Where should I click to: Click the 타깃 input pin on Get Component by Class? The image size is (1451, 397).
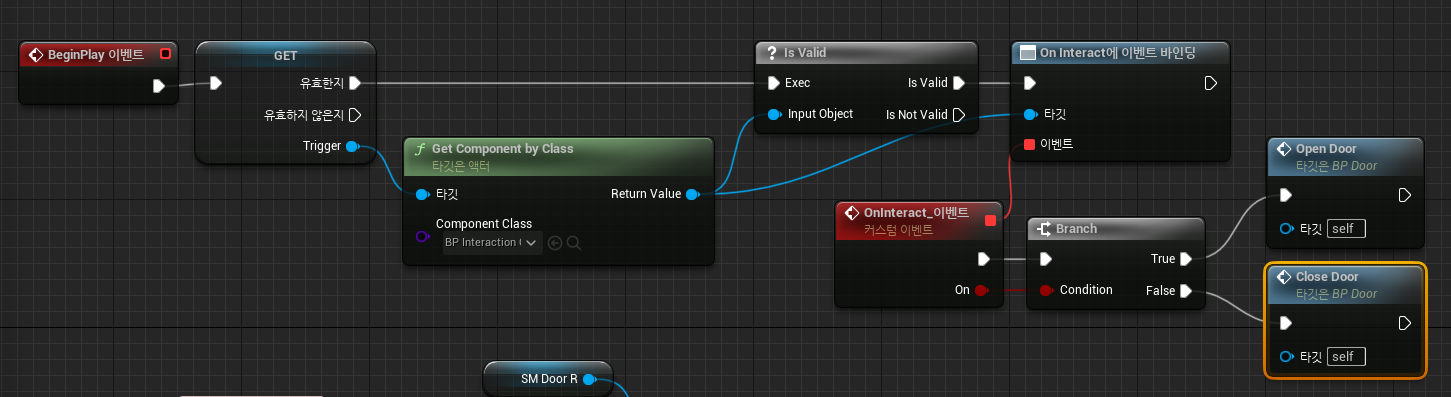point(422,194)
